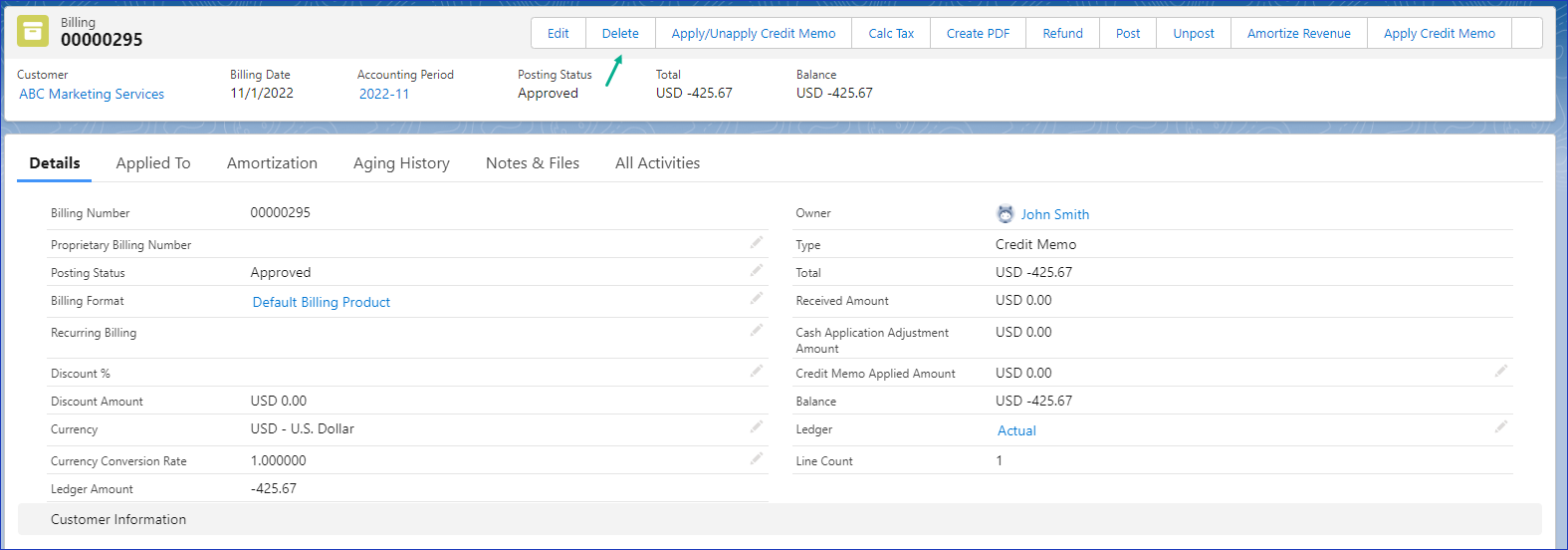
Task: Open the Amortization tab
Action: click(272, 163)
